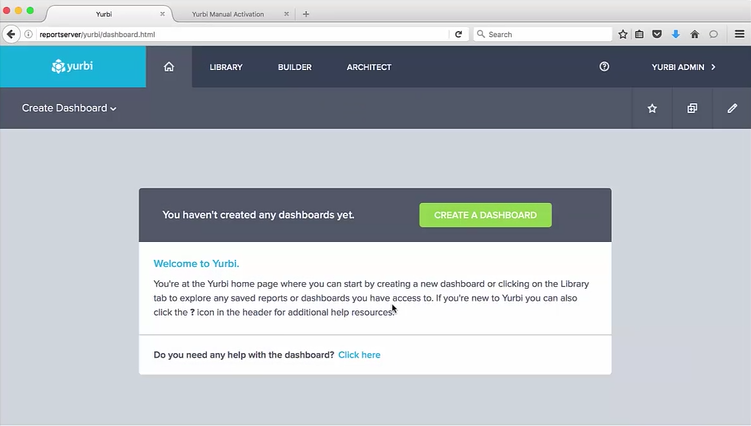Bookmark this page with the star
The width and height of the screenshot is (751, 426).
(x=623, y=34)
